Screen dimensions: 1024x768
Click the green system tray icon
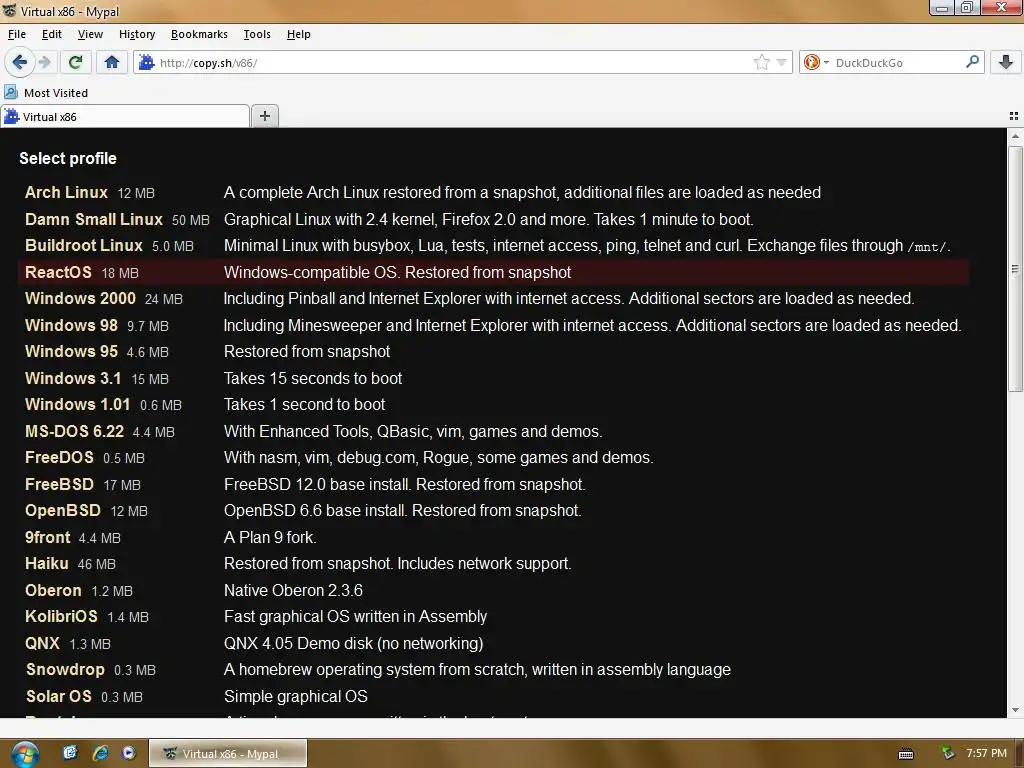pyautogui.click(x=948, y=753)
